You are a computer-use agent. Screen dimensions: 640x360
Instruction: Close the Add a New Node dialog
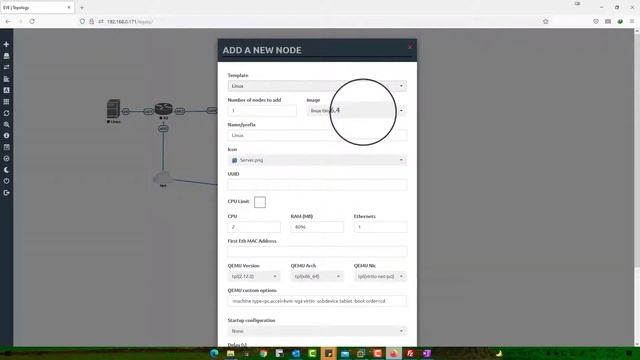(410, 47)
